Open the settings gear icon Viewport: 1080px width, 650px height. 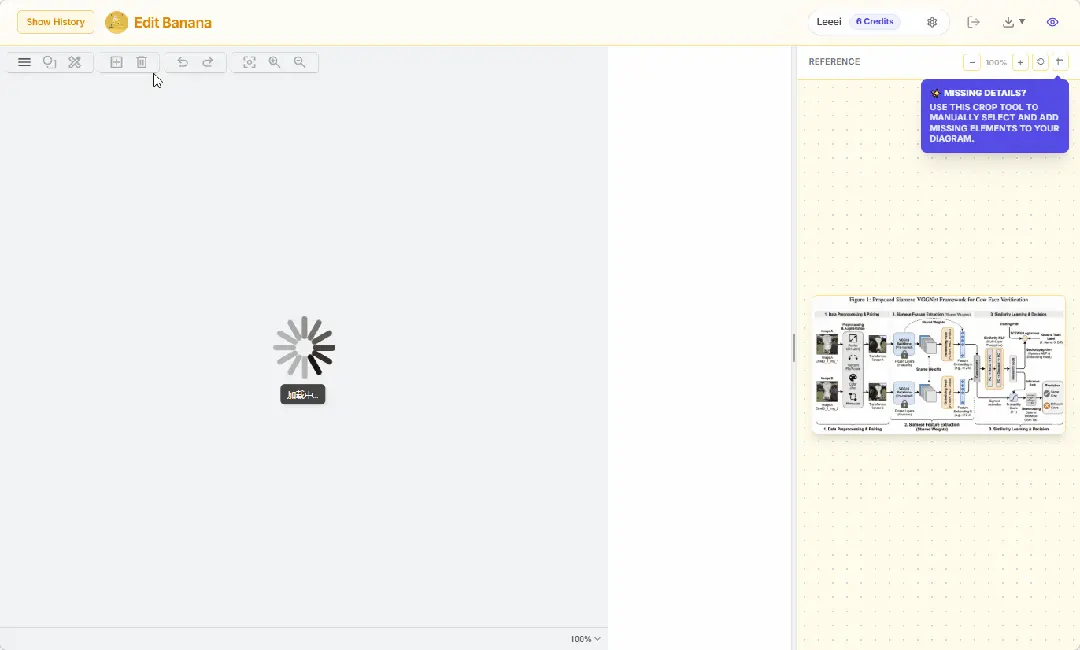coord(932,22)
